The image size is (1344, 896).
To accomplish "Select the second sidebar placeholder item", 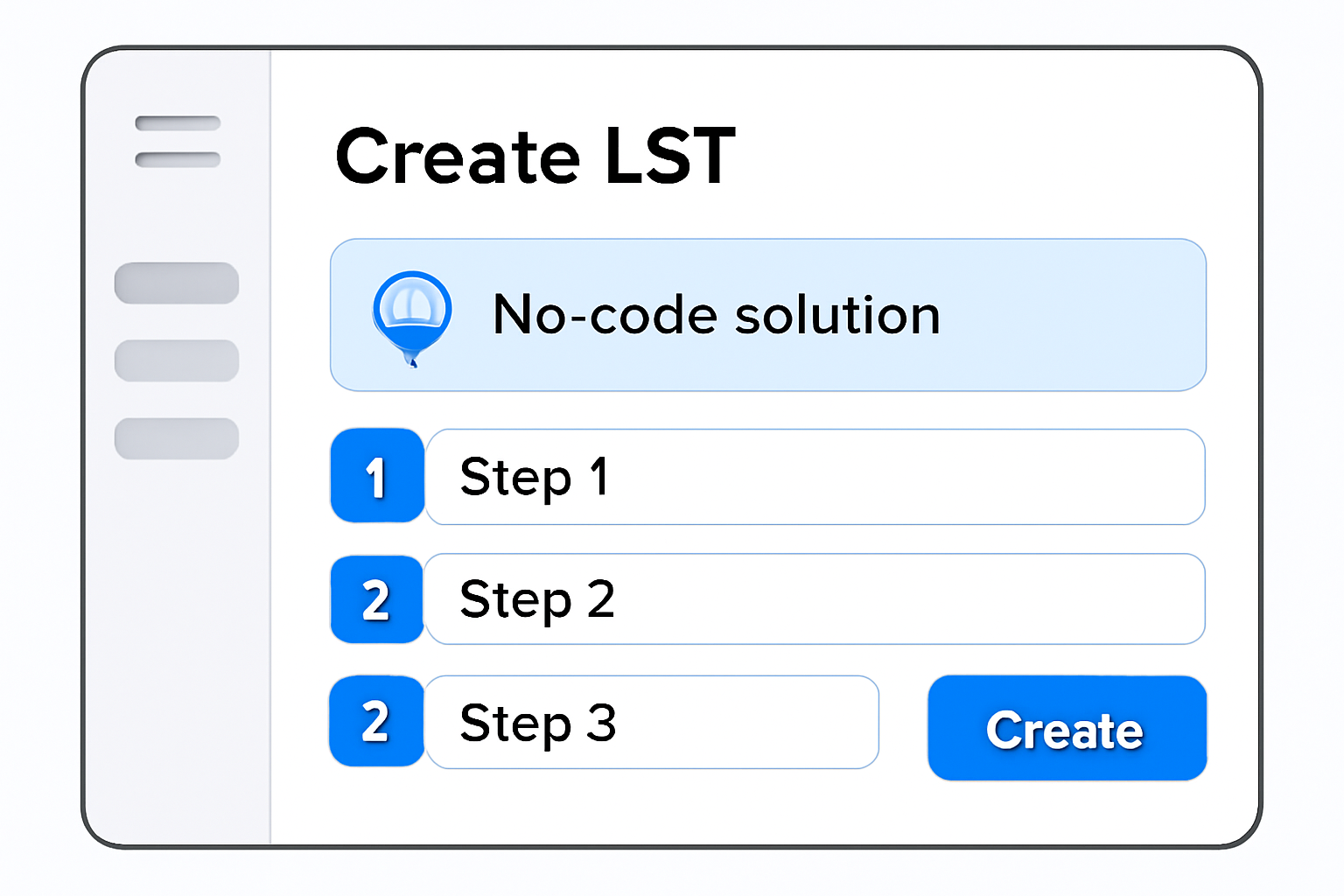I will click(177, 360).
